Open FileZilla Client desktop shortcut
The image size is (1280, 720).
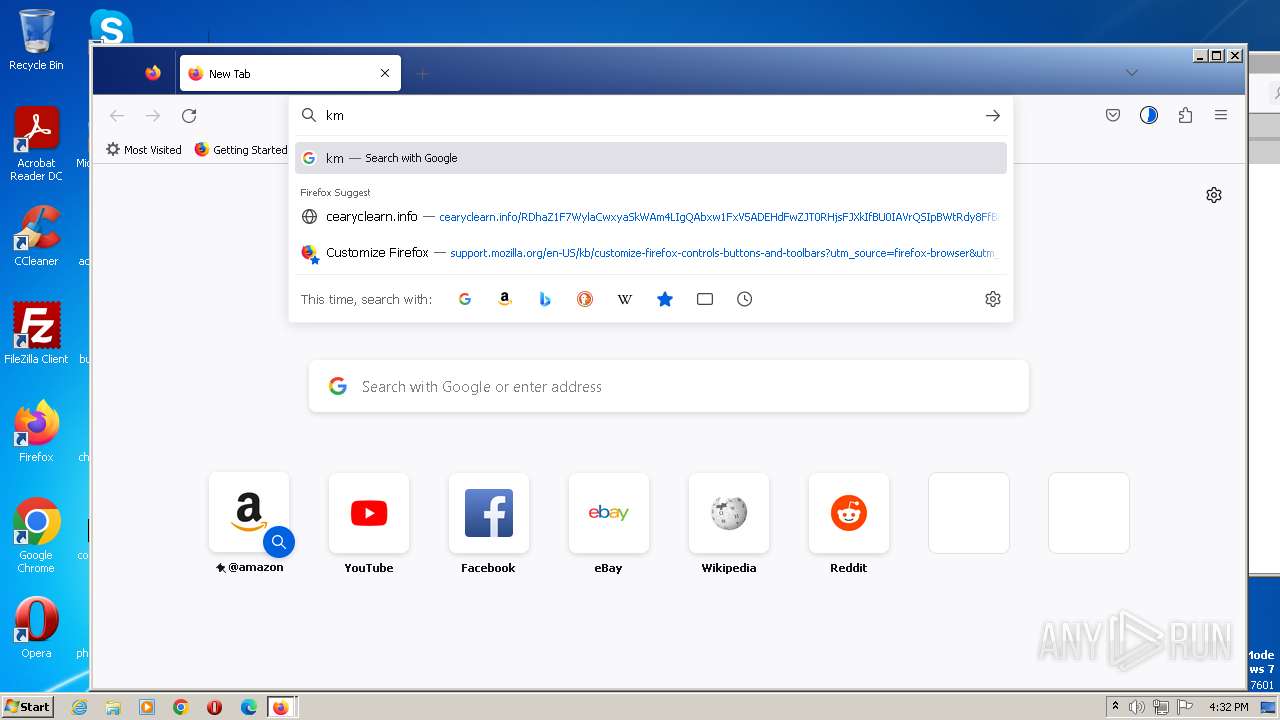36,333
